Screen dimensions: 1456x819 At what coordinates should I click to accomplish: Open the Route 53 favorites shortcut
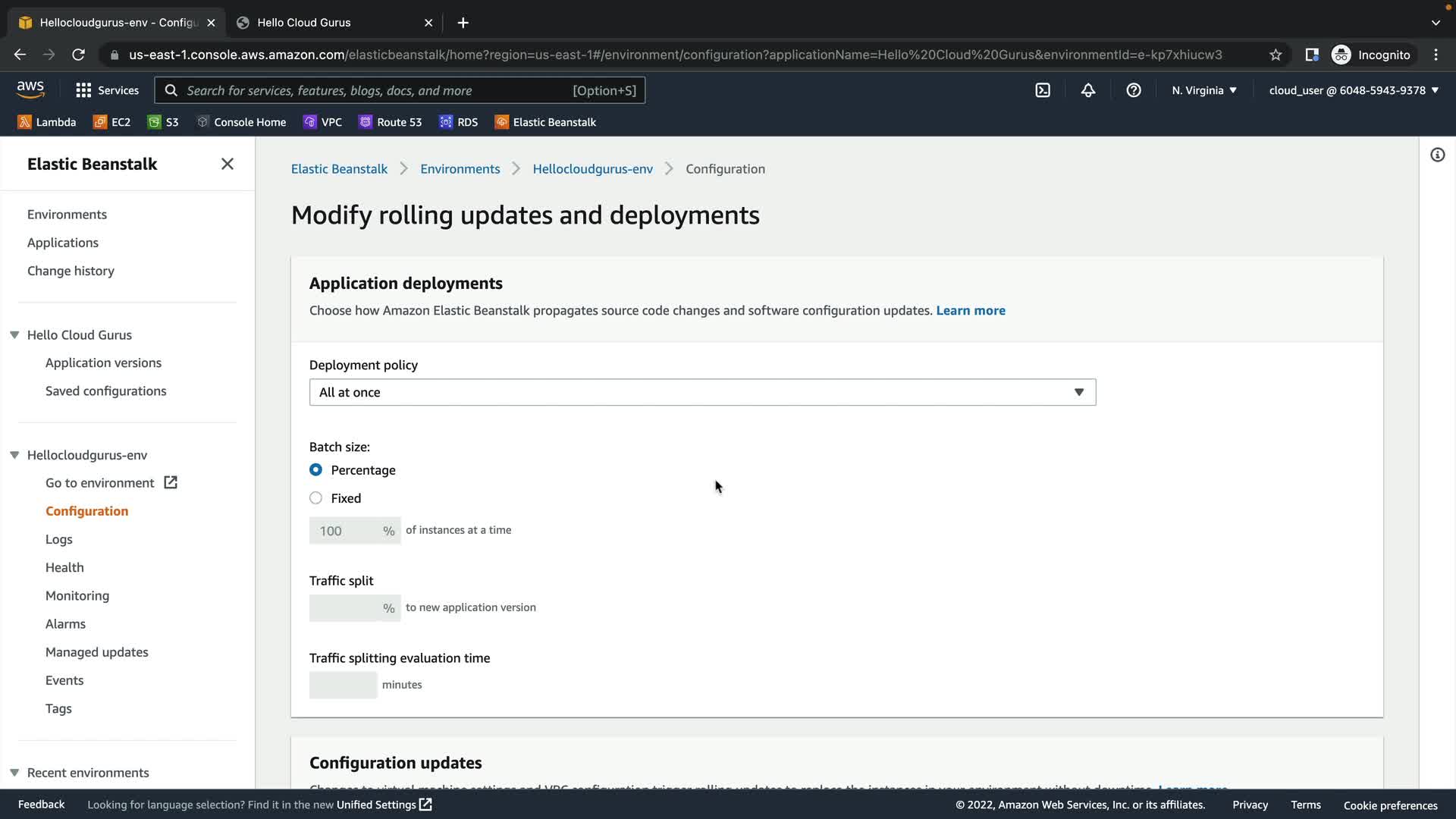(390, 122)
